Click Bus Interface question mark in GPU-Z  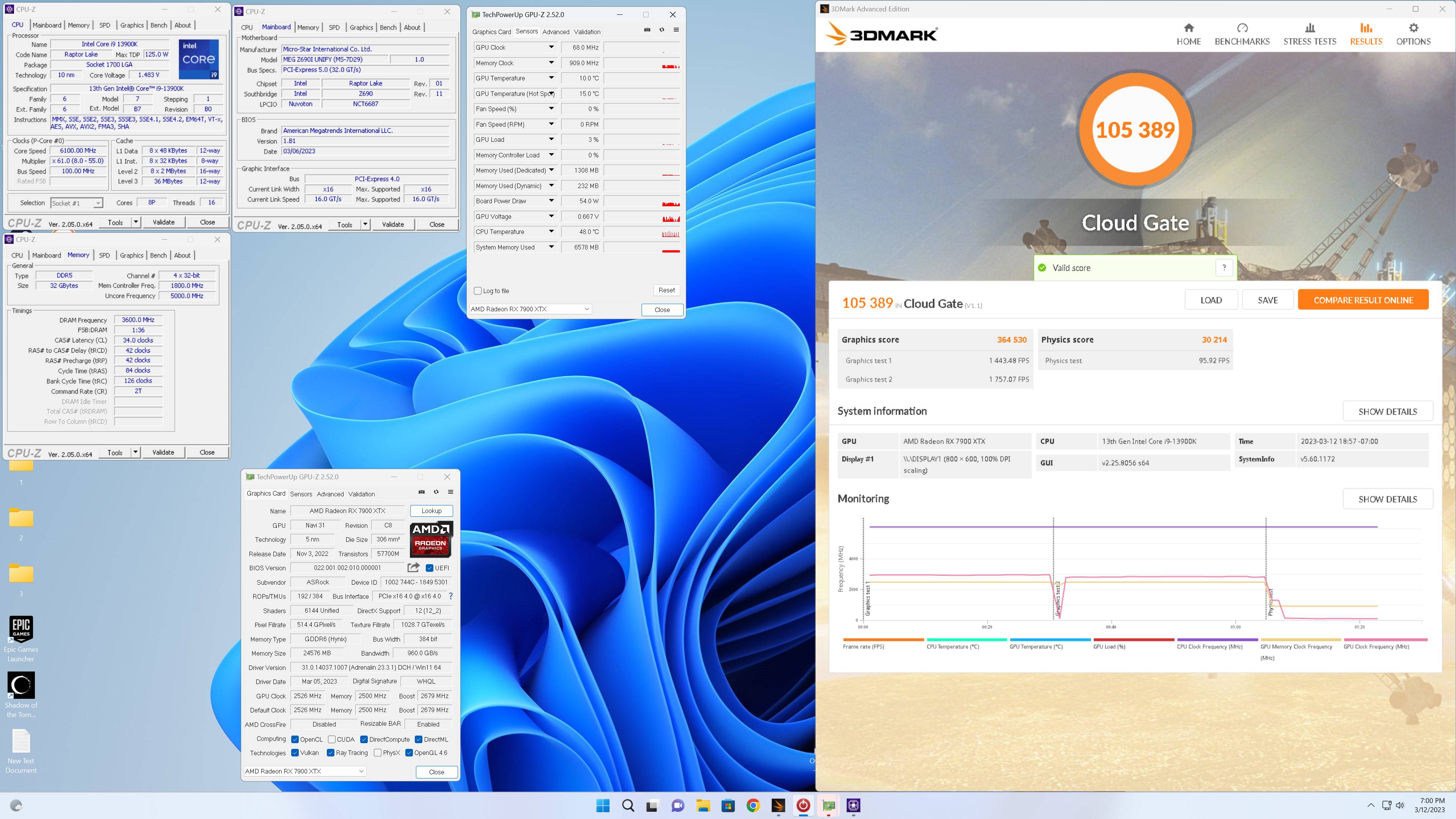(x=450, y=596)
